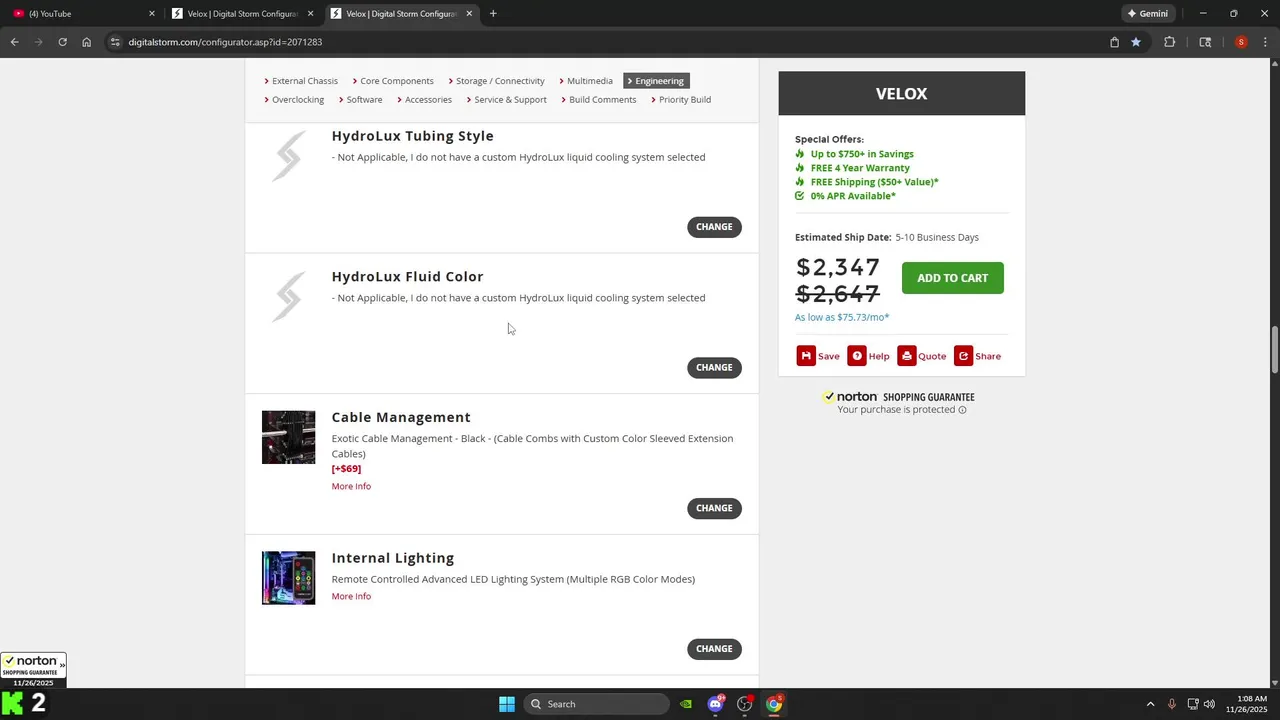Viewport: 1280px width, 720px height.
Task: Click the NVIDIA taskbar icon
Action: pos(686,704)
